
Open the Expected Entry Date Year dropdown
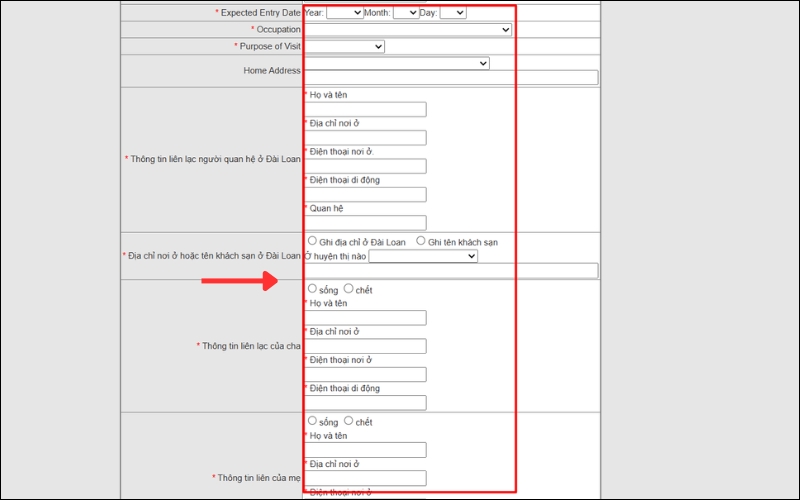345,13
